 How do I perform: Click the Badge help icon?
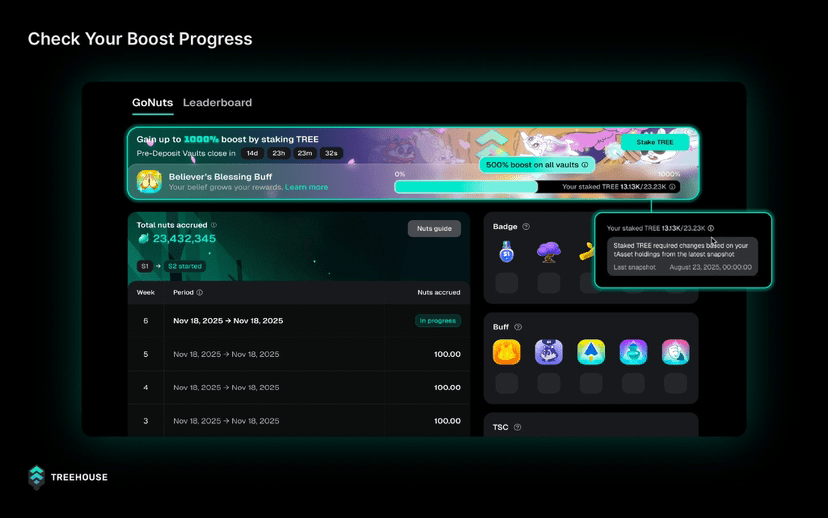point(526,227)
